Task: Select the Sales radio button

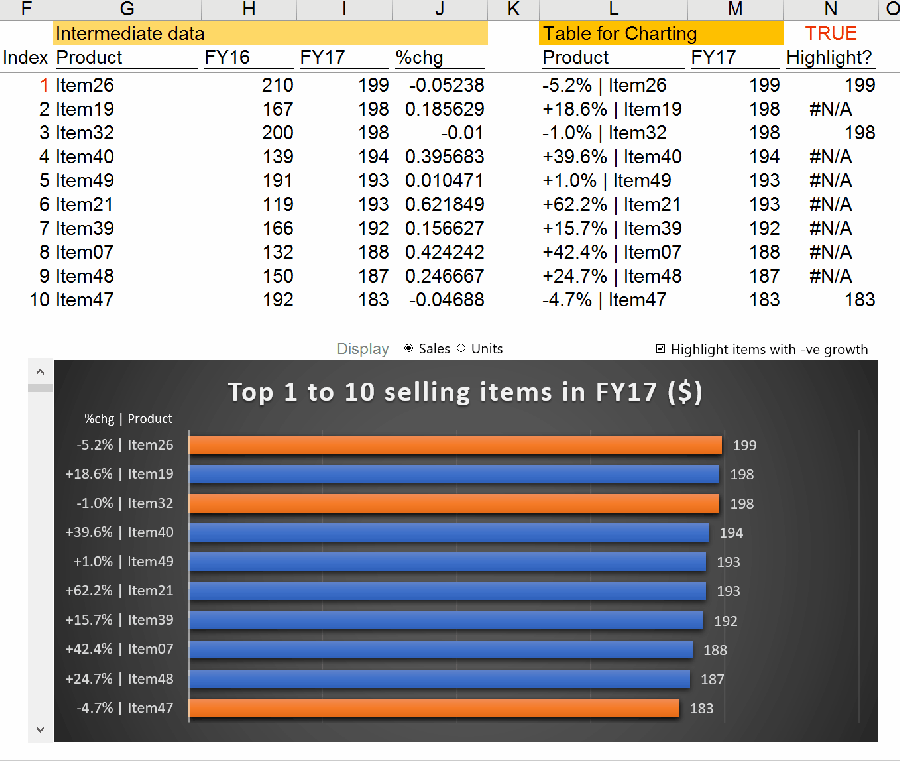Action: point(409,349)
